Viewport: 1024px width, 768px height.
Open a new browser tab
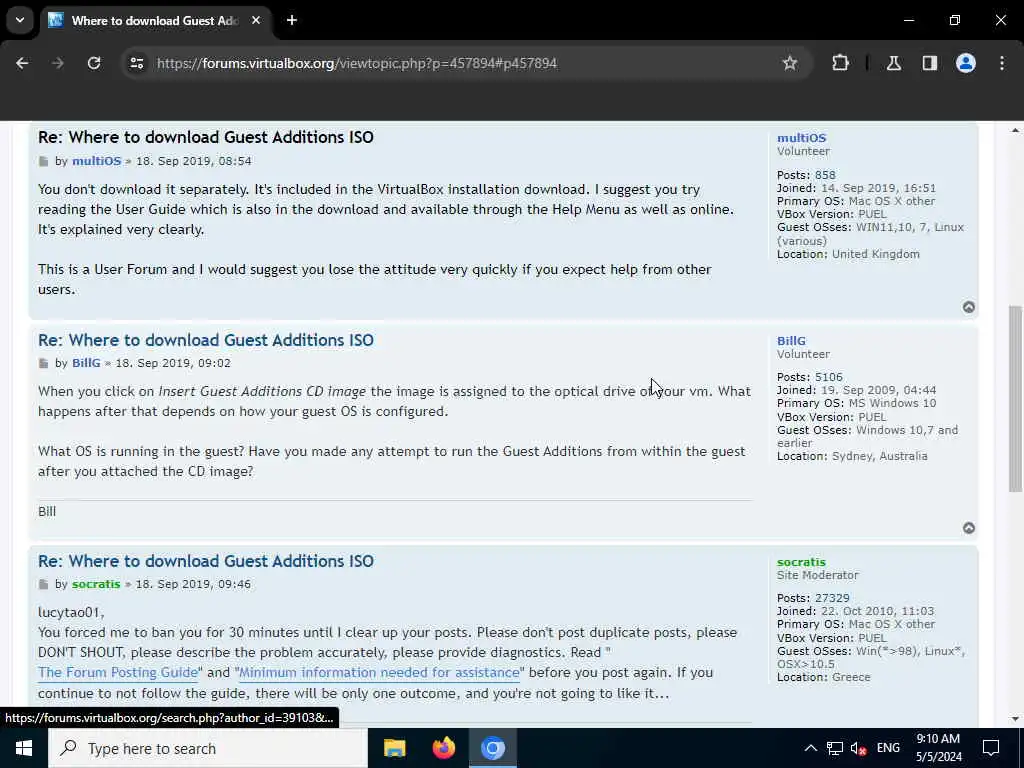pos(292,20)
